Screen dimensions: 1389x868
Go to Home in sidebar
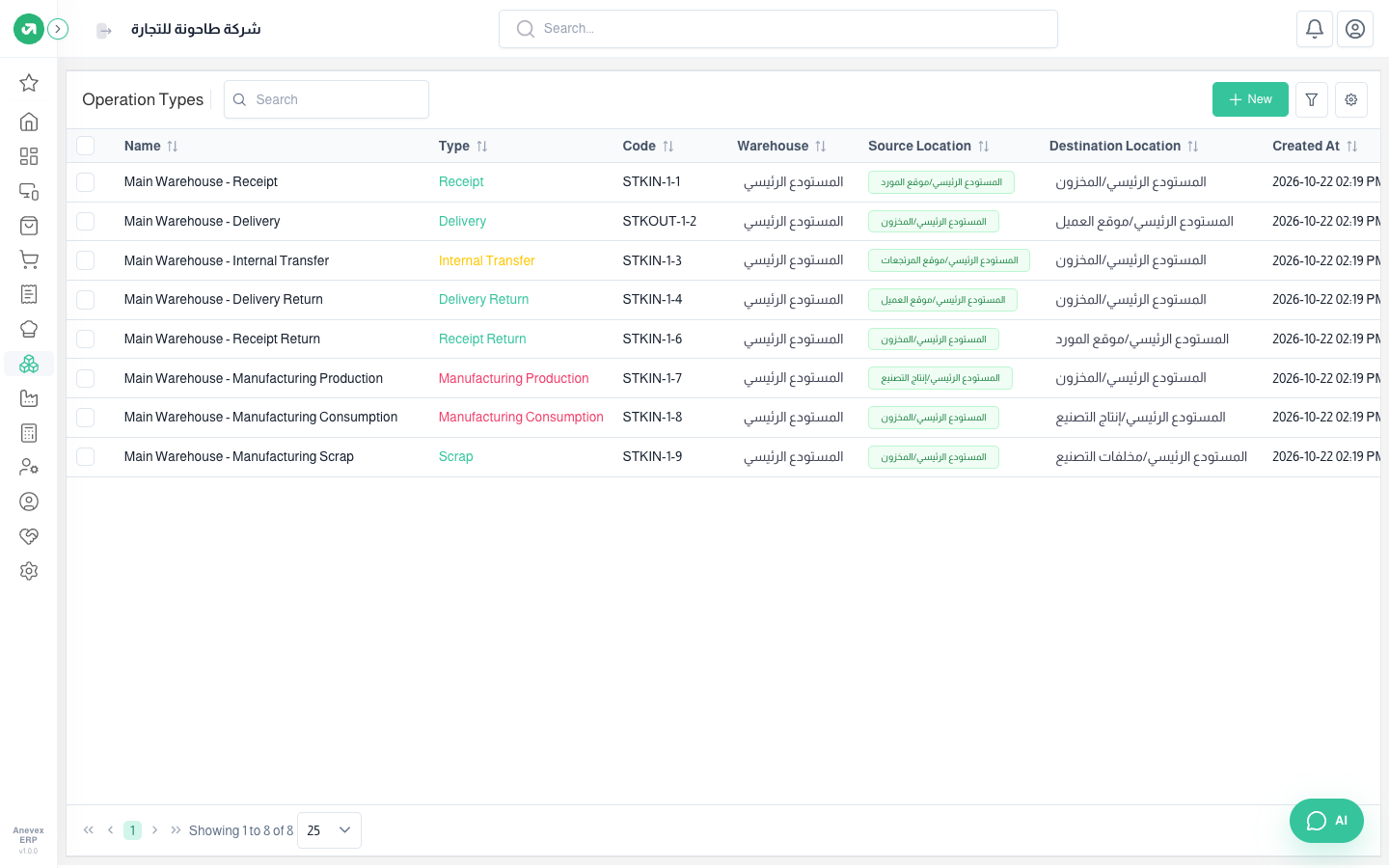[29, 122]
